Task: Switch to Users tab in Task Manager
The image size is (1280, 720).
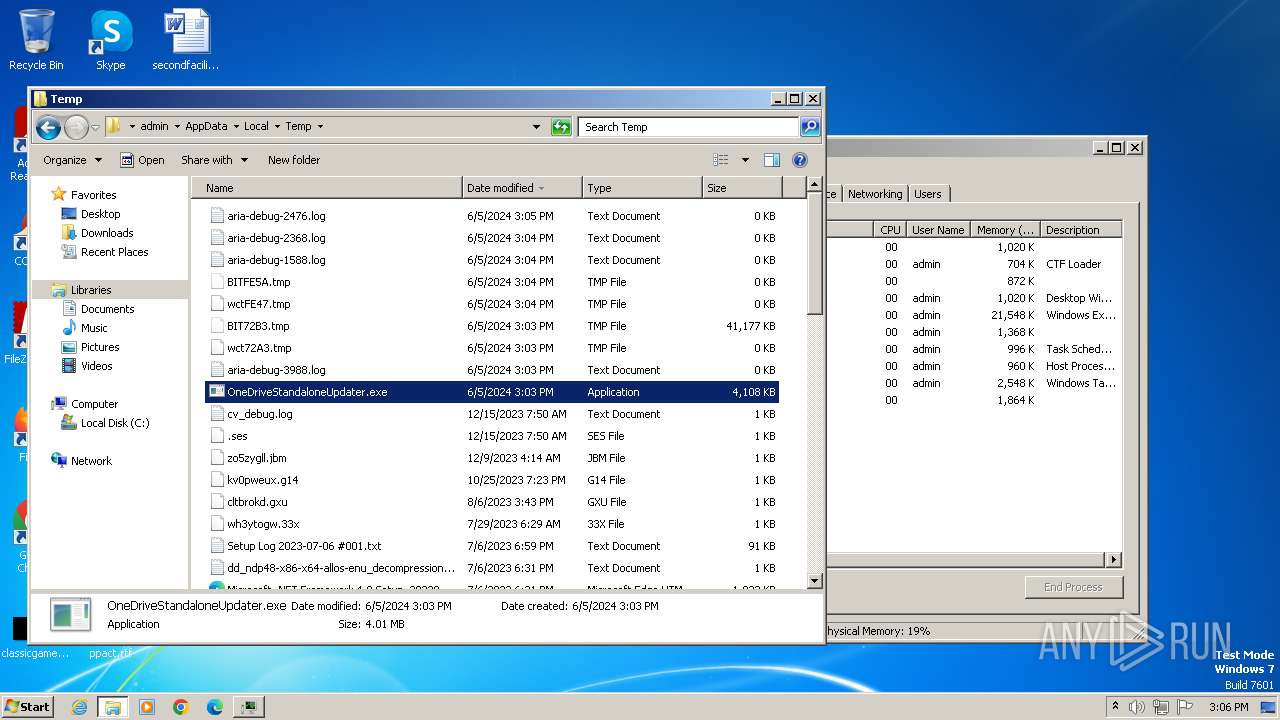Action: 927,194
